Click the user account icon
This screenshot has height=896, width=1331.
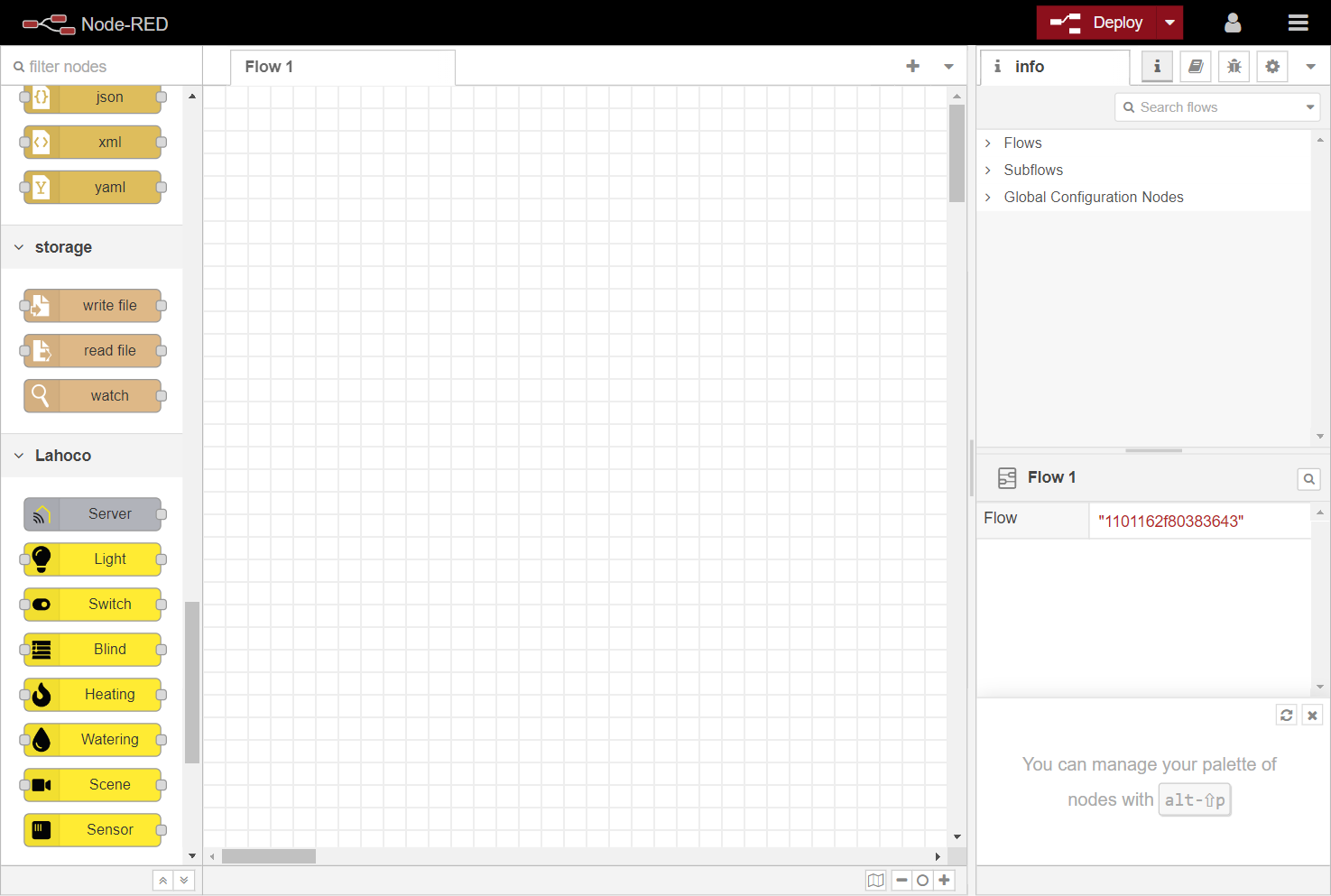click(1233, 23)
